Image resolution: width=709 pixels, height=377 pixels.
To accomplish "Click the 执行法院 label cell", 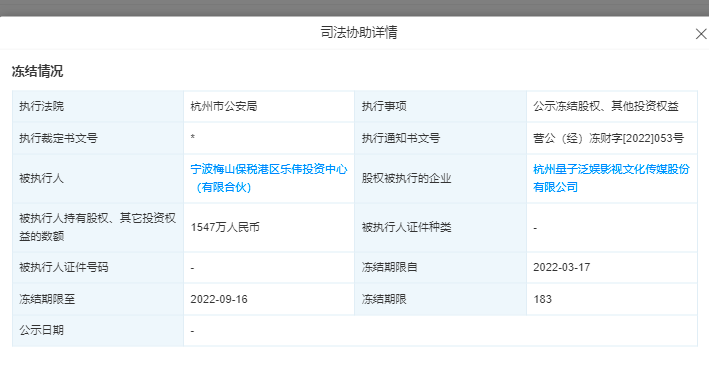I will click(98, 106).
